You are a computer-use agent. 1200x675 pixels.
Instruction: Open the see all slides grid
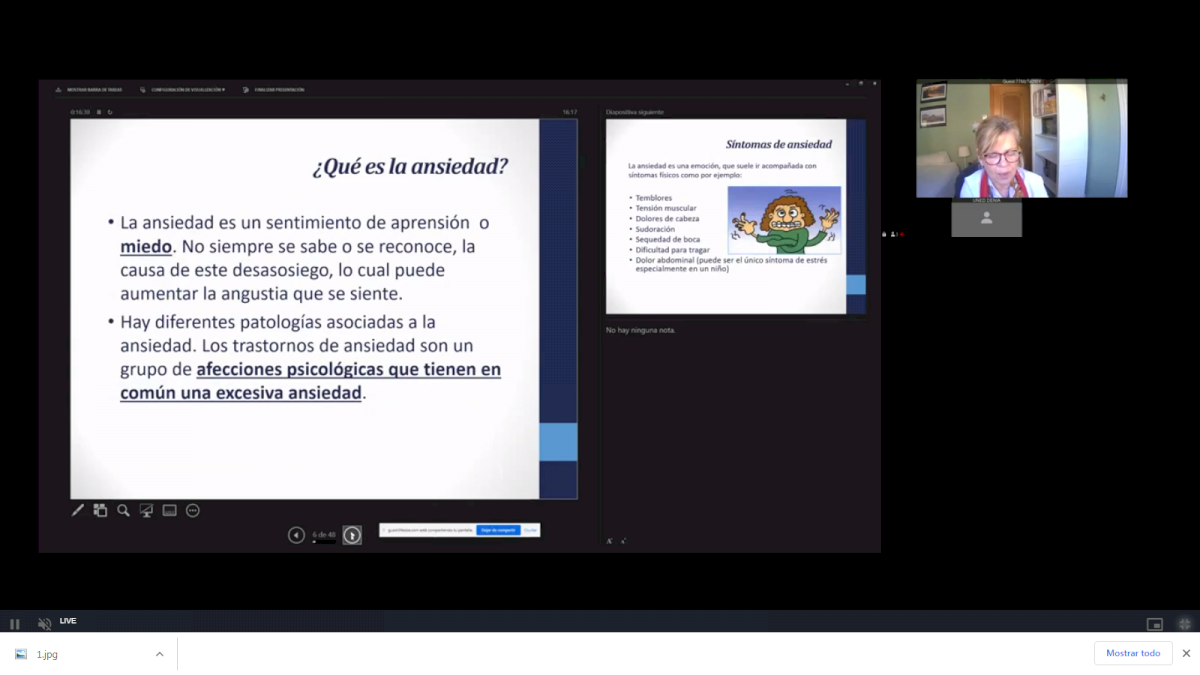100,510
